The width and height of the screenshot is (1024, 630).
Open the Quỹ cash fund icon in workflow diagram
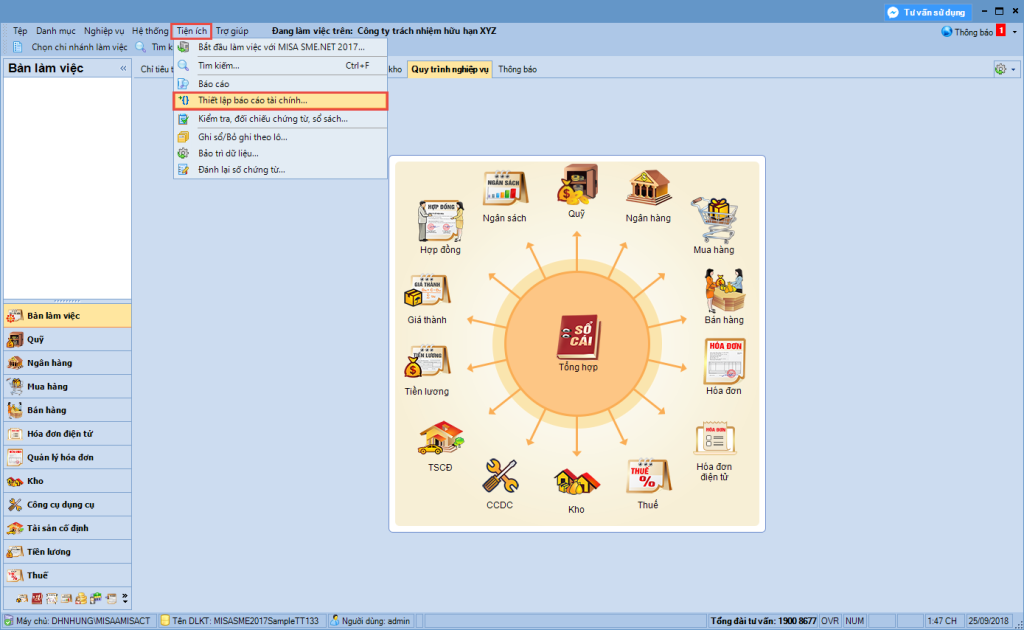point(577,186)
